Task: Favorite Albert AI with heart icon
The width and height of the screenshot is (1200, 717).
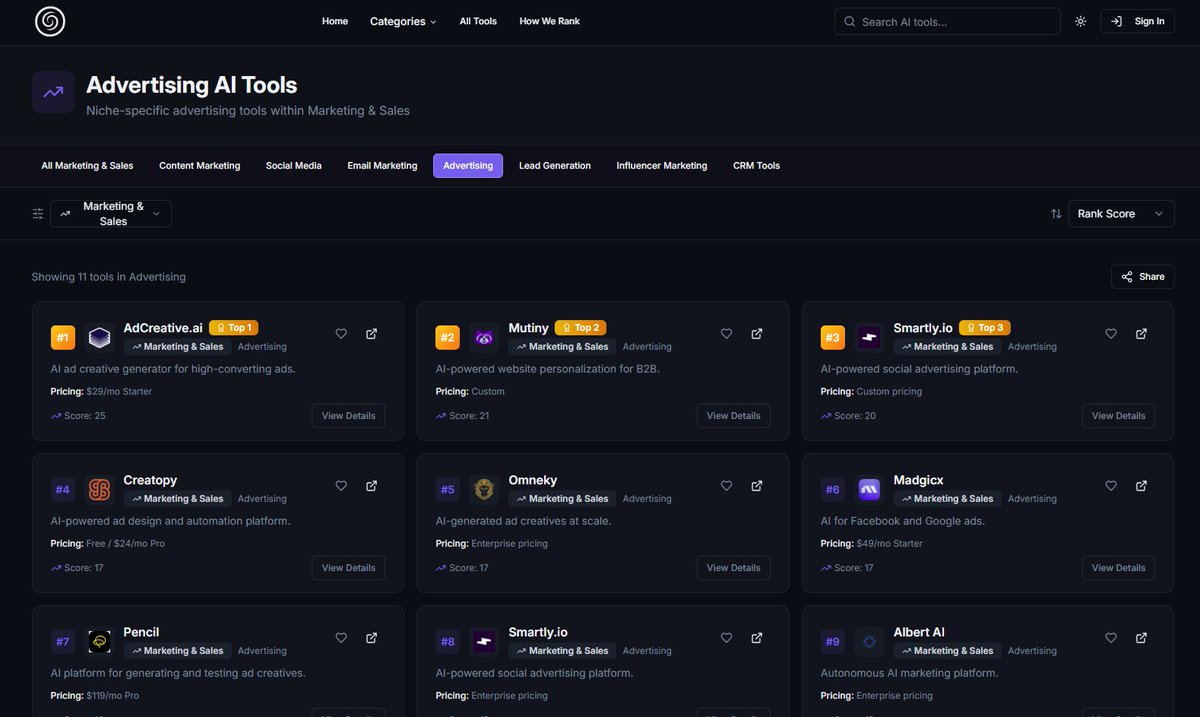Action: pyautogui.click(x=1111, y=638)
